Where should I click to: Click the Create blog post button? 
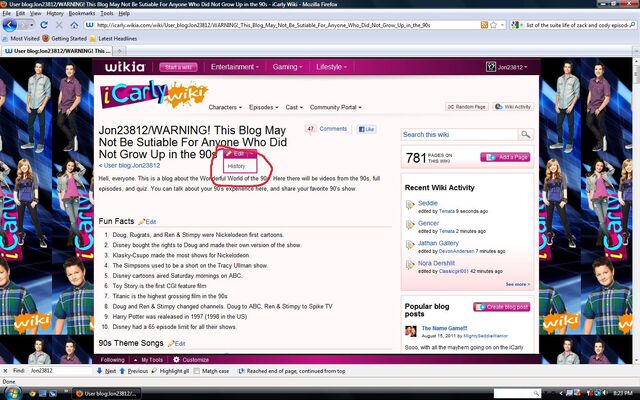[502, 307]
